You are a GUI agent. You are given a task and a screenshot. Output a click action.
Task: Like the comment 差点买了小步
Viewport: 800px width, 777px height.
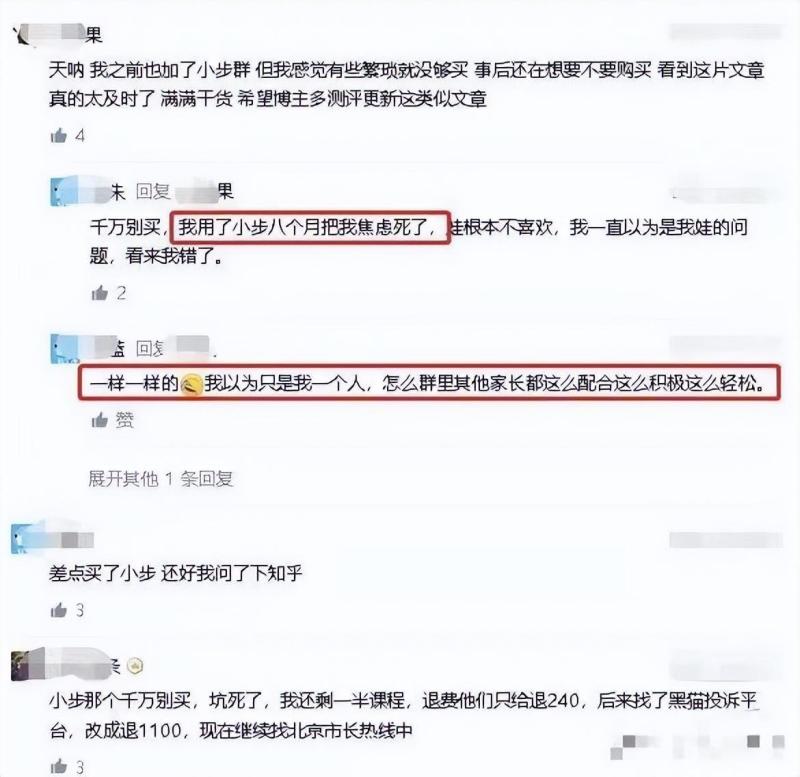tap(59, 610)
